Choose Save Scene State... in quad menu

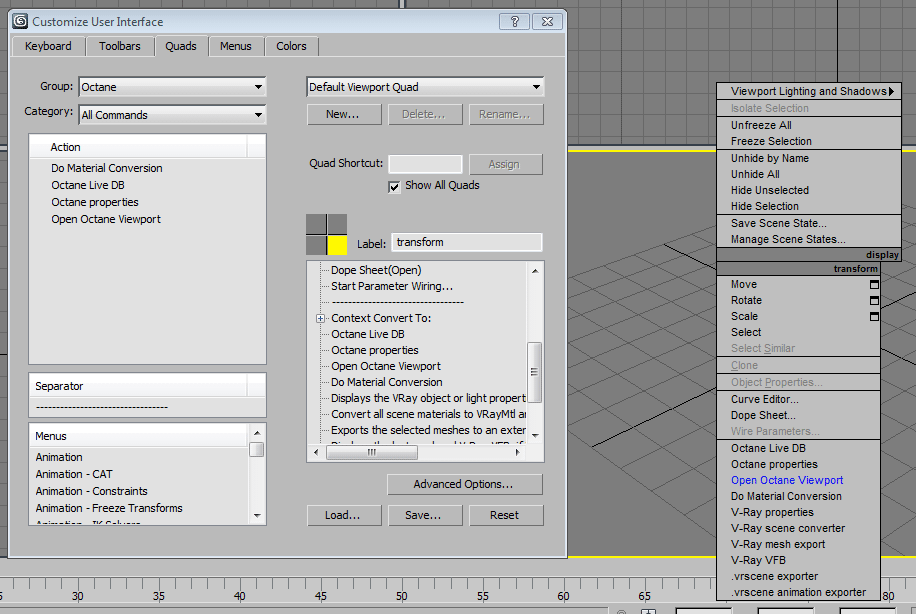pos(779,223)
